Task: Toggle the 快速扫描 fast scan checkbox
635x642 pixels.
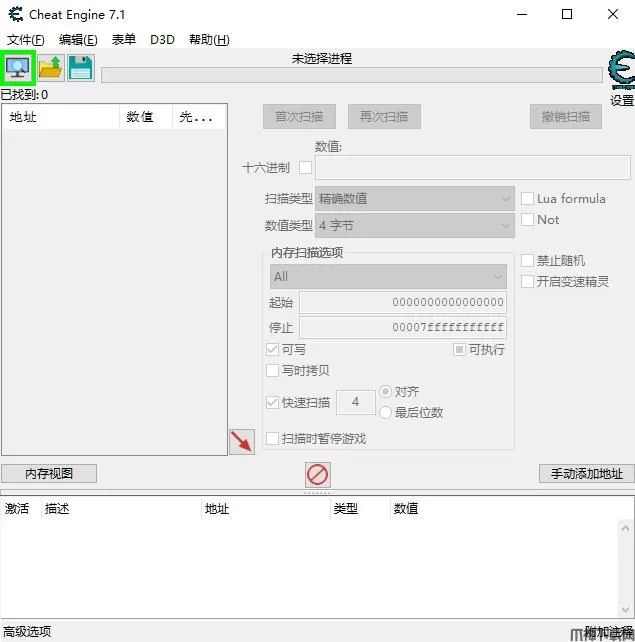Action: [272, 402]
